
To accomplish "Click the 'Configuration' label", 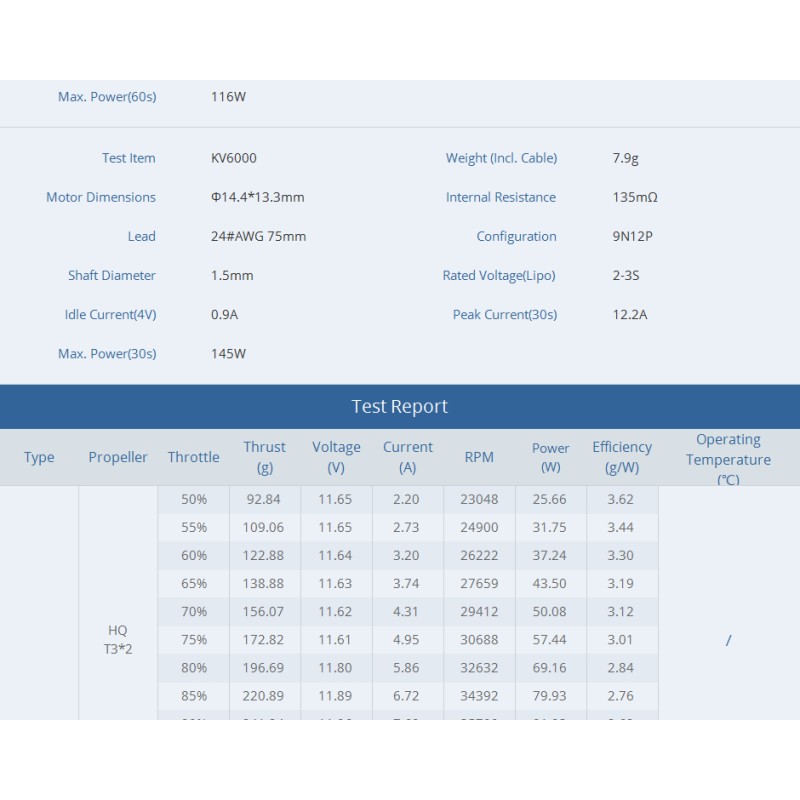I will [516, 237].
